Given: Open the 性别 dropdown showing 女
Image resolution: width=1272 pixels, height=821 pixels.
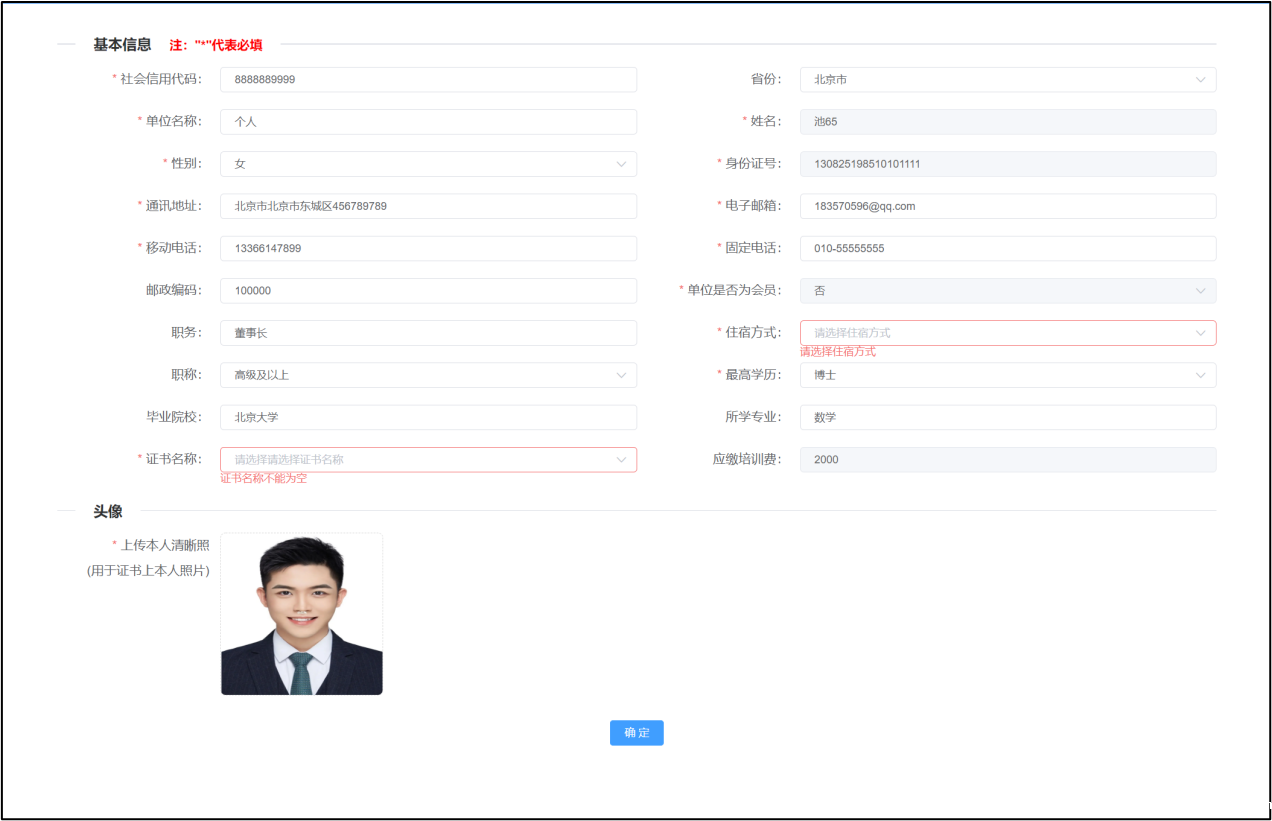Looking at the screenshot, I should (x=428, y=163).
